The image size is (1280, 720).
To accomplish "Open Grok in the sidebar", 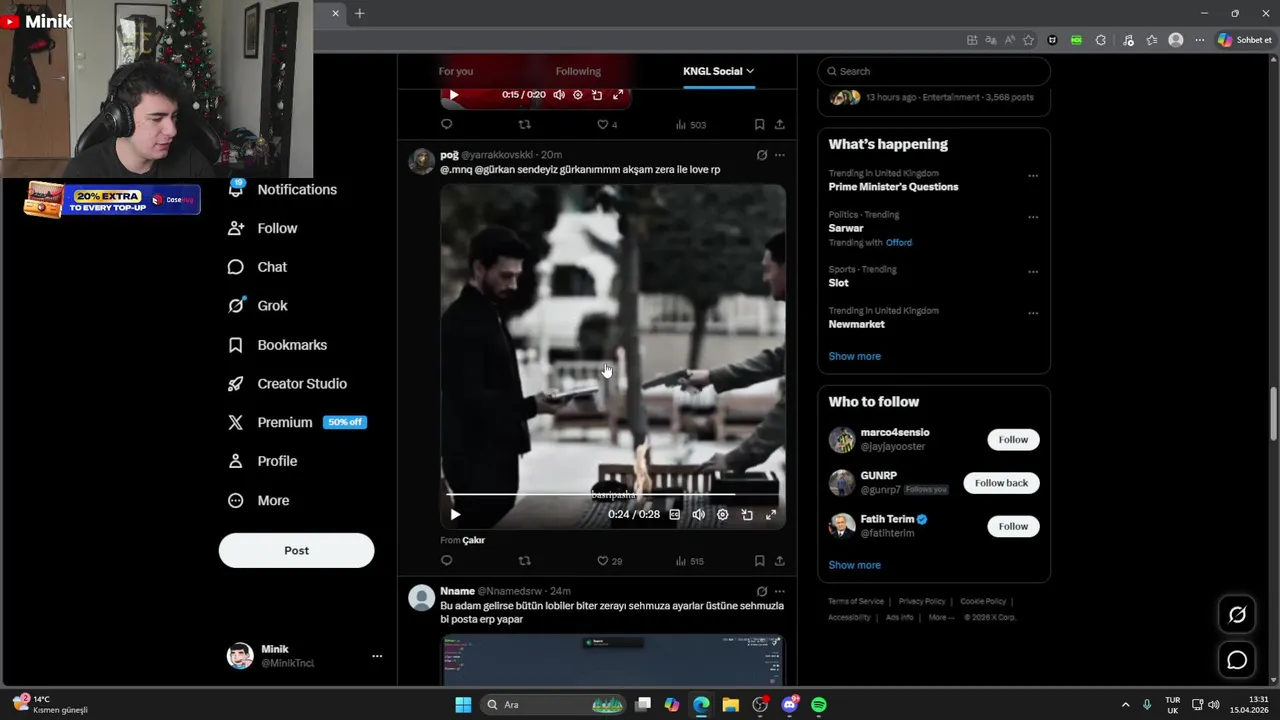I will 258,306.
